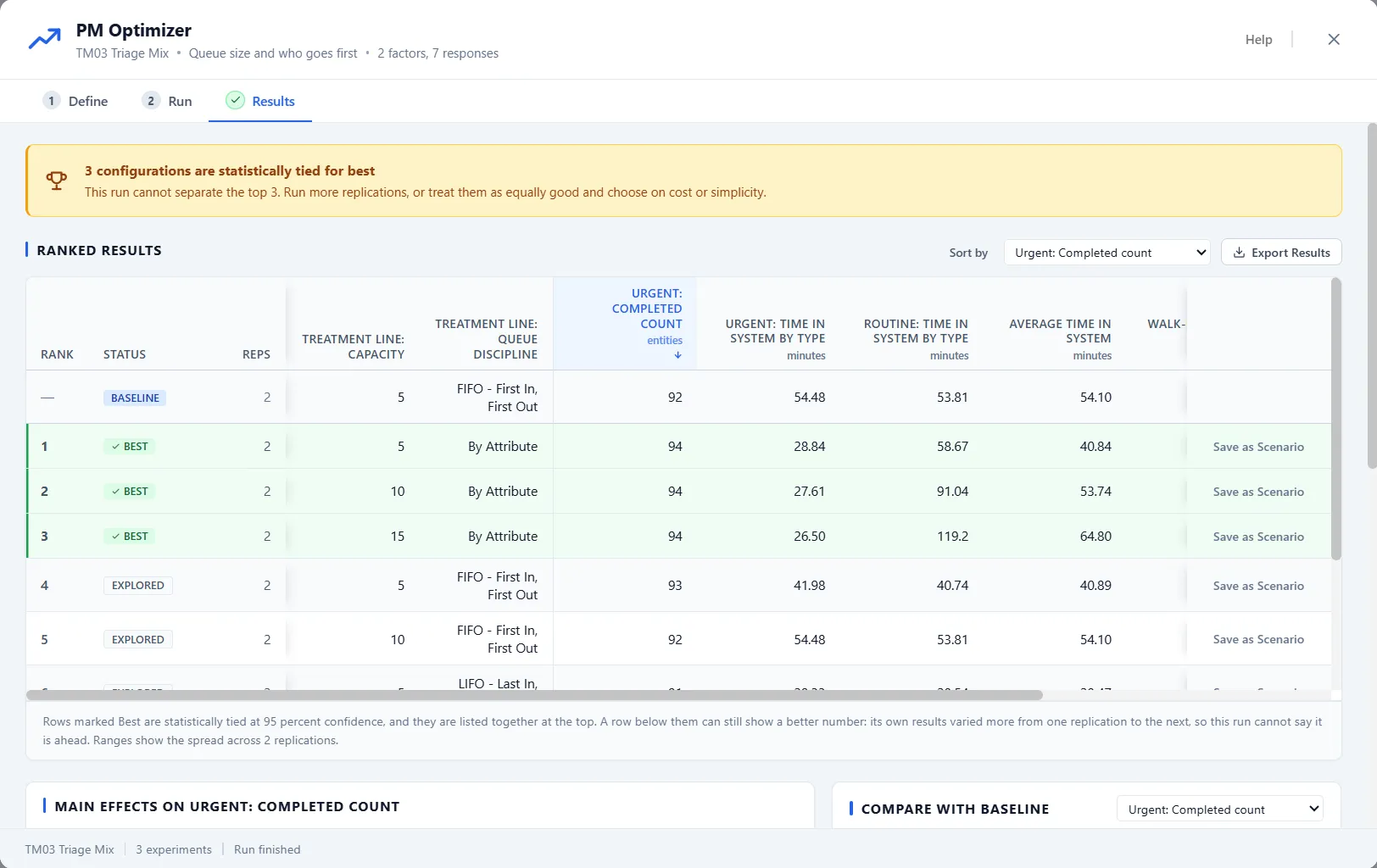Viewport: 1377px width, 868px height.
Task: Click the table's vertical scrollbar
Action: 1336,419
